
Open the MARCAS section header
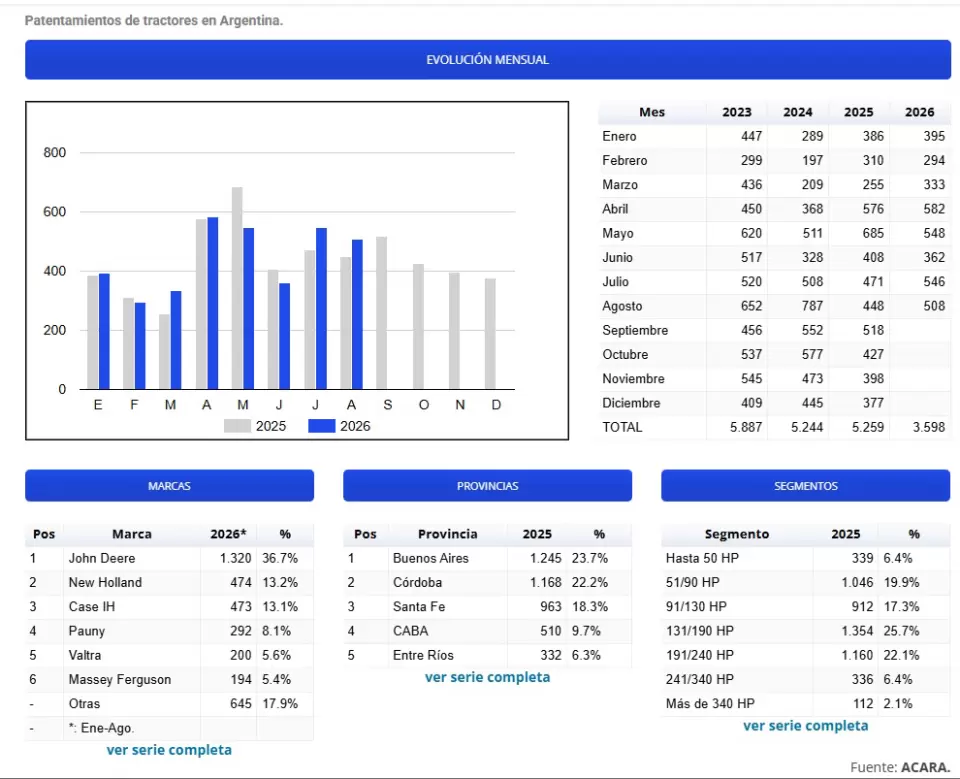coord(170,486)
